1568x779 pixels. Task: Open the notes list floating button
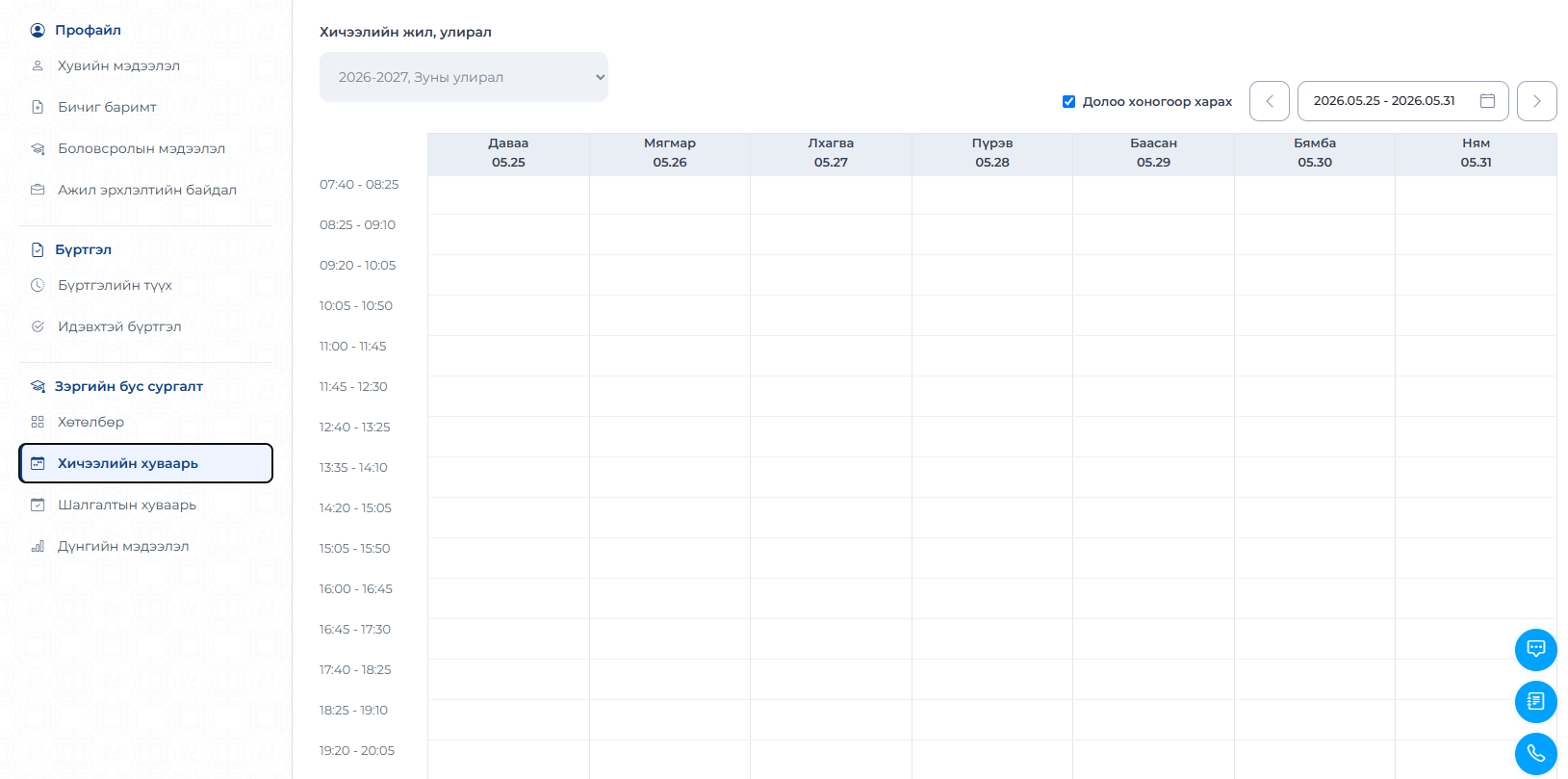pos(1535,702)
